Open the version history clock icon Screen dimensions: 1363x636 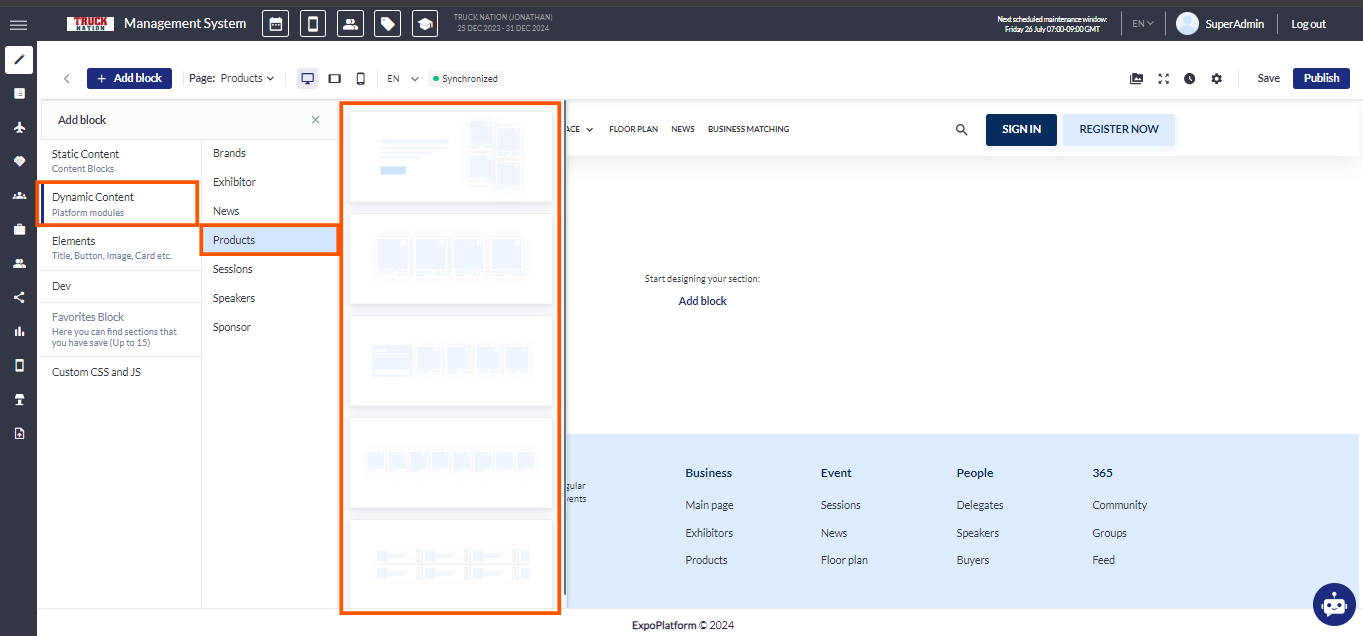(1189, 78)
